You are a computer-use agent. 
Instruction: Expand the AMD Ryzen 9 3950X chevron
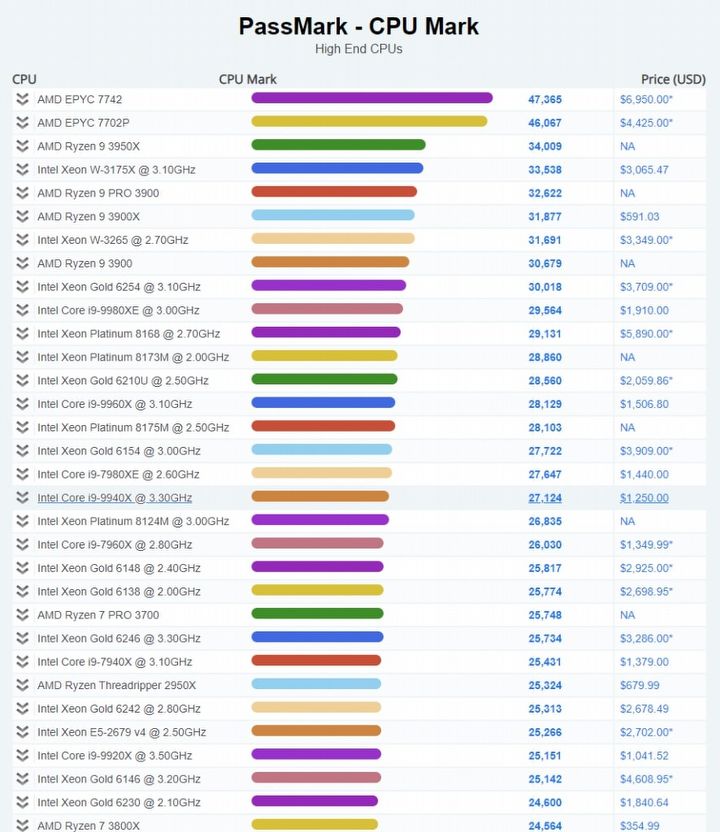(22, 146)
